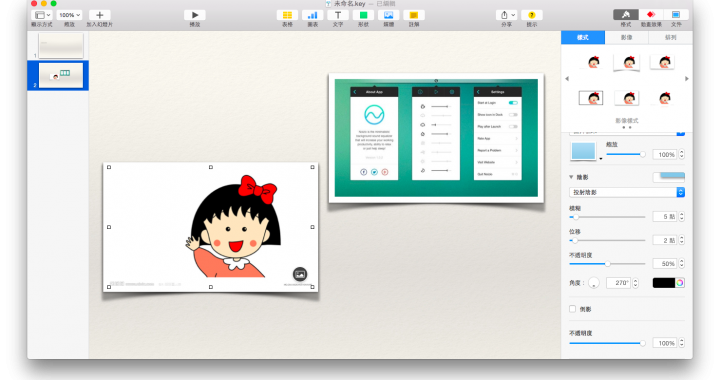Switch to the 排列 arrange tab
Viewport: 720px width, 380px height.
[x=670, y=38]
